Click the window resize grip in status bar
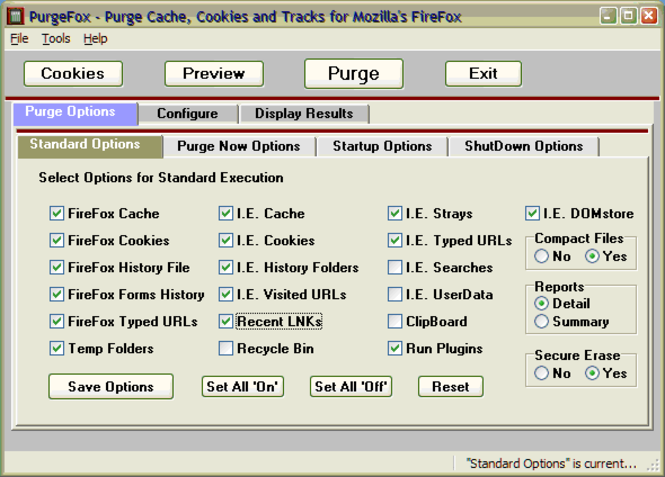 pos(653,465)
